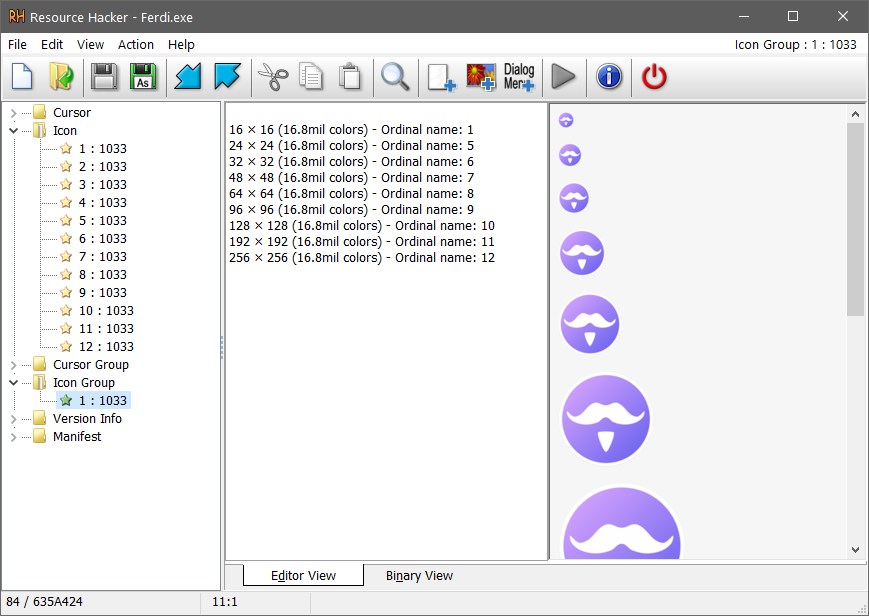
Task: Click the Cursor folder icon in tree
Action: pos(39,112)
